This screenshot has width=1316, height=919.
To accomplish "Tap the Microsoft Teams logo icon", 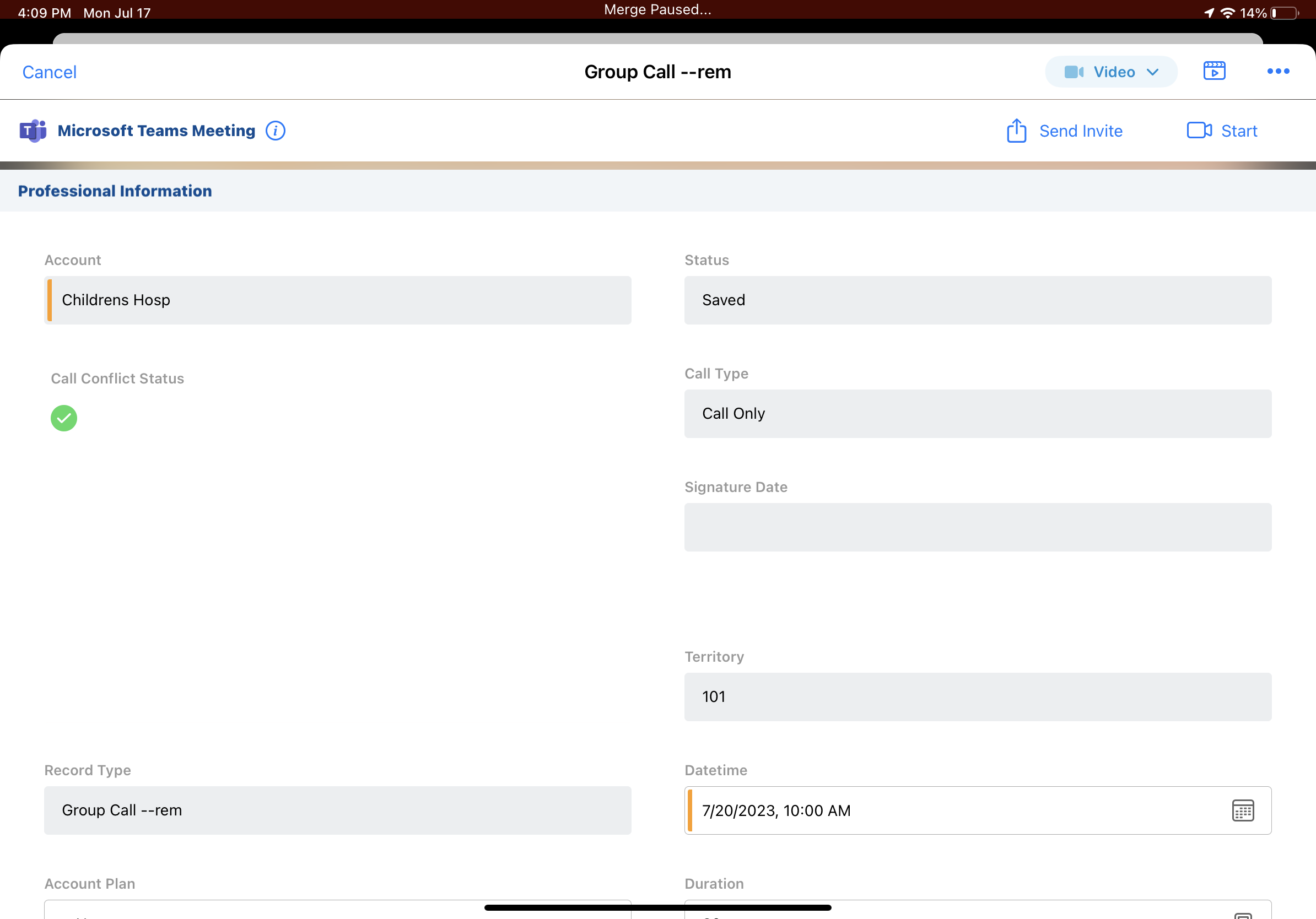I will 33,131.
